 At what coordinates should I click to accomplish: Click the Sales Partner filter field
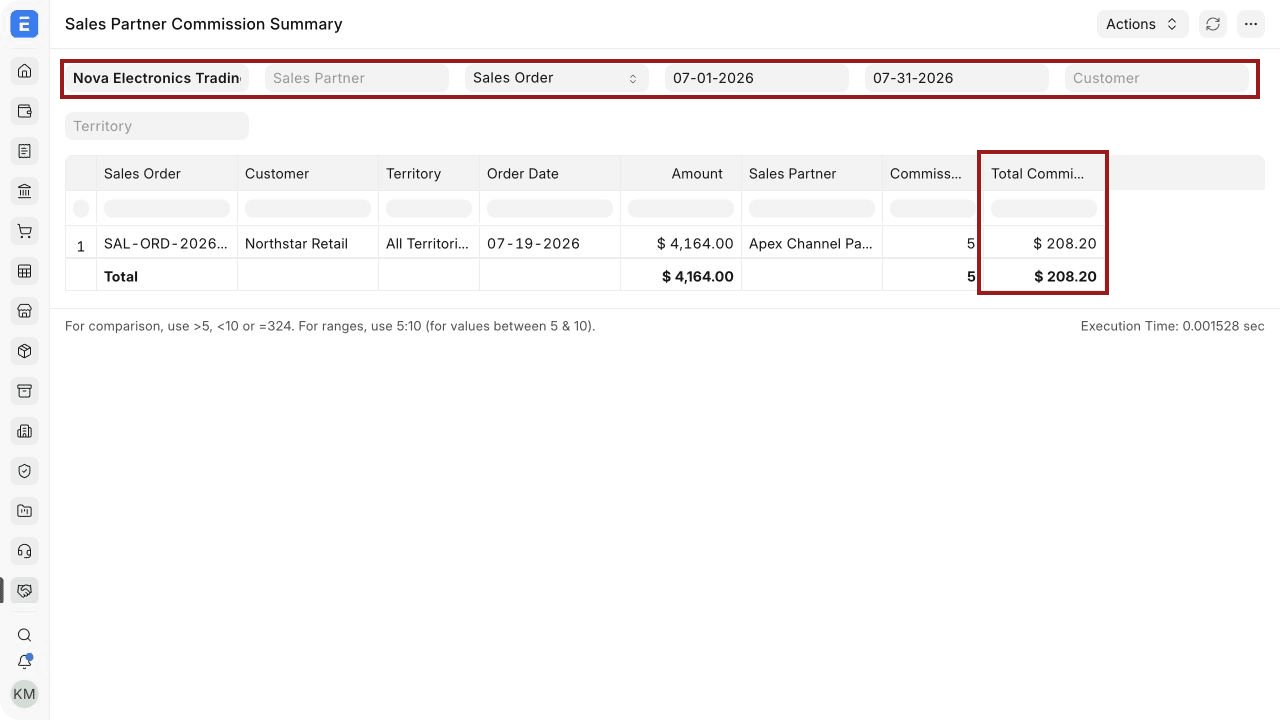pos(357,78)
